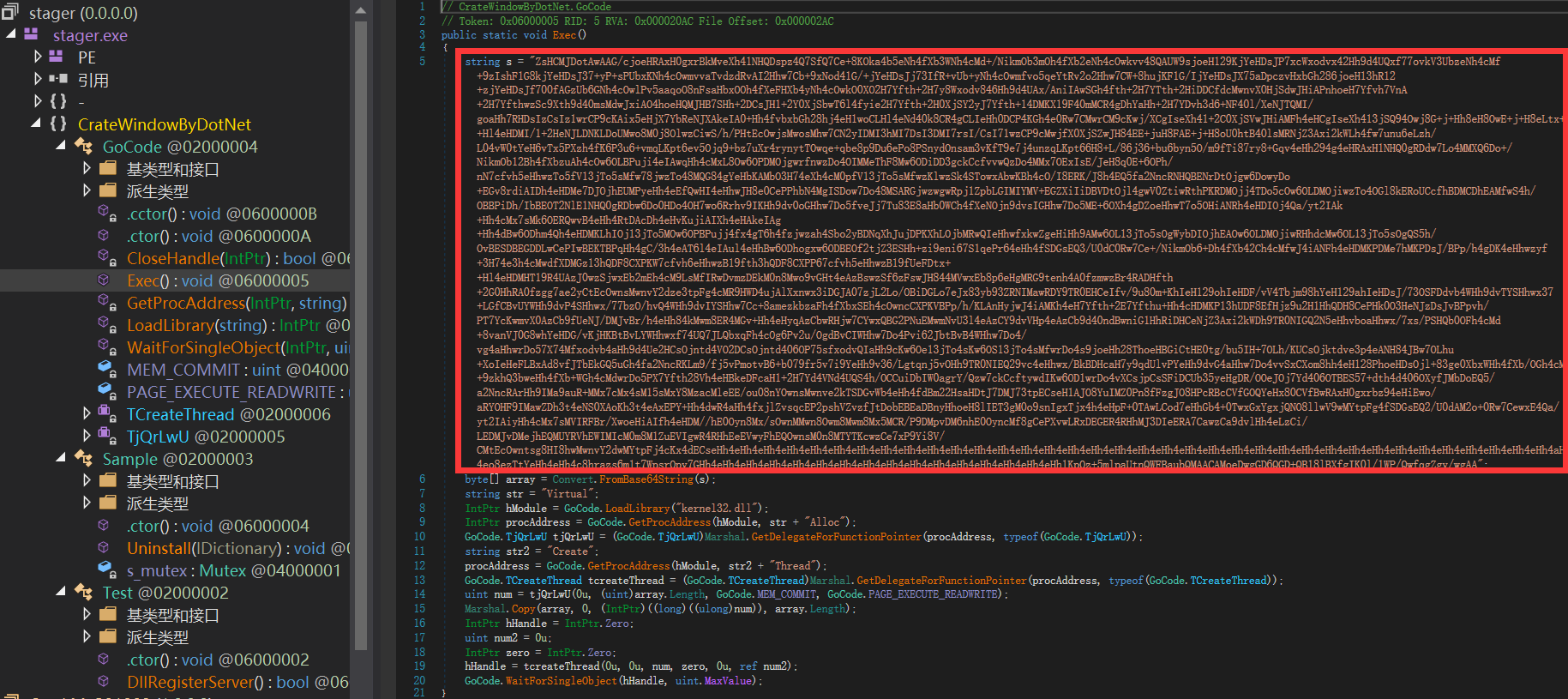
Task: Click the CloseHandle method icon
Action: click(106, 257)
